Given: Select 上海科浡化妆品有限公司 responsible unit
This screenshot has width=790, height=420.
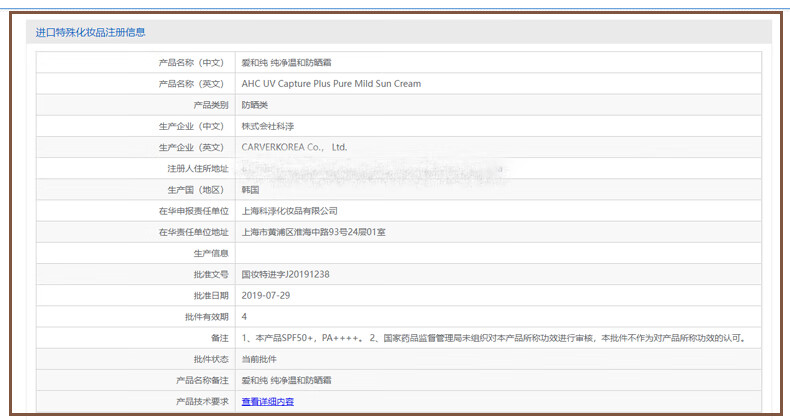Looking at the screenshot, I should (289, 211).
